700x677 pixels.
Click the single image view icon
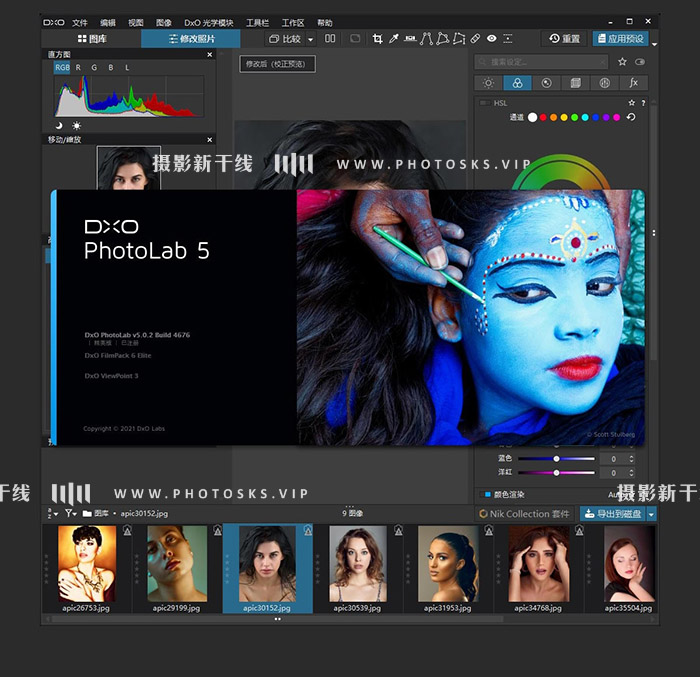(355, 39)
